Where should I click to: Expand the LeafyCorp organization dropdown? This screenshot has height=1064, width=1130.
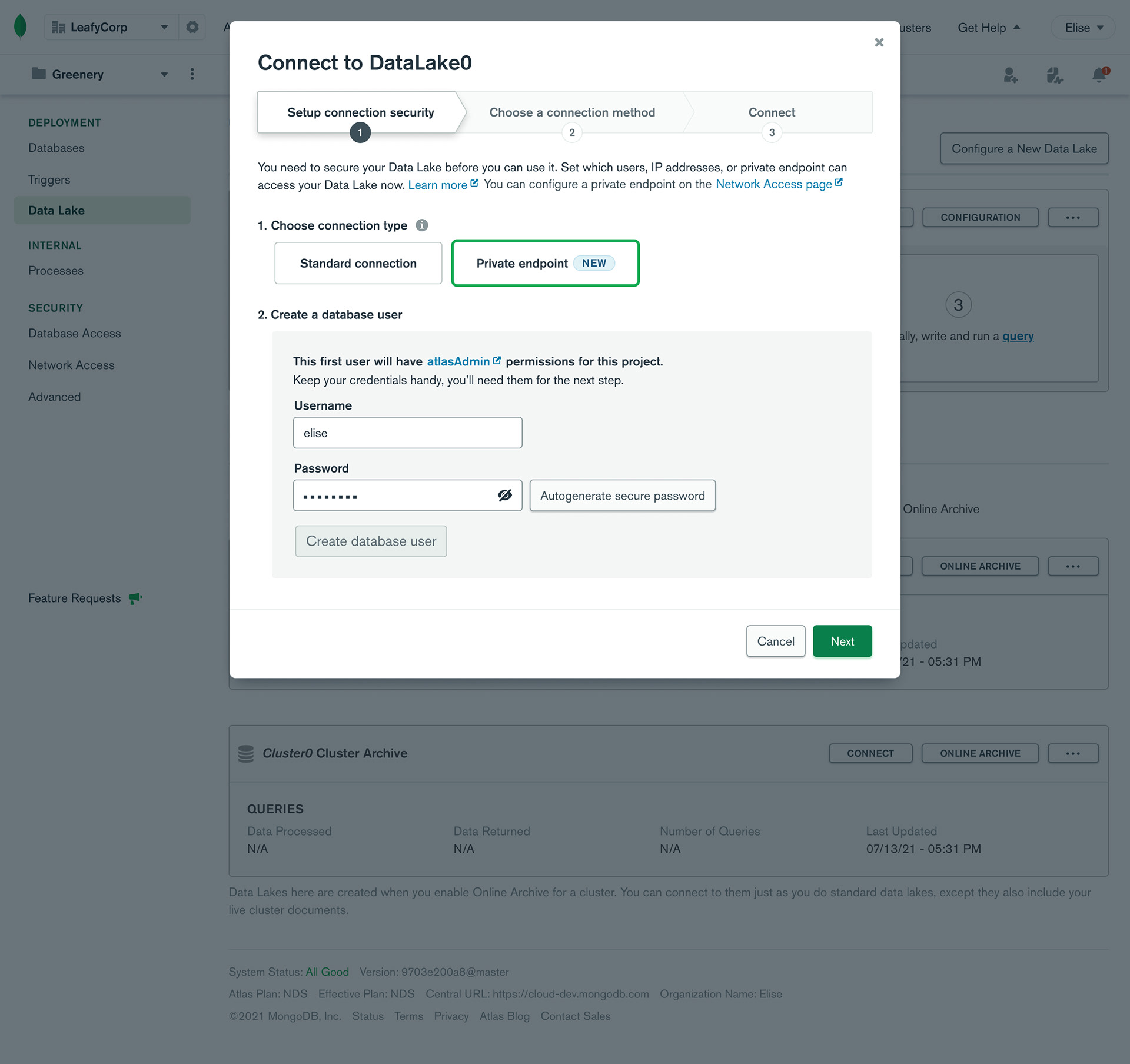[x=164, y=27]
